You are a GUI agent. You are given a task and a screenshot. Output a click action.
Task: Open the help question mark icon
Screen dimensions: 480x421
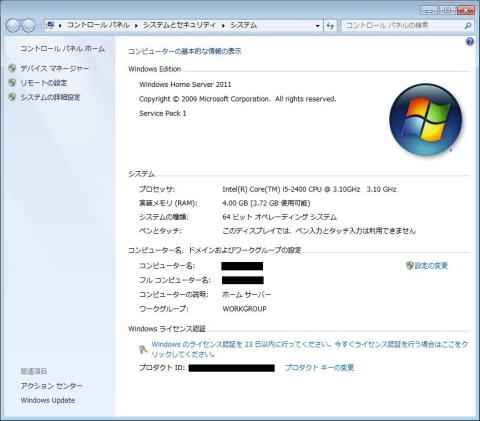click(470, 42)
